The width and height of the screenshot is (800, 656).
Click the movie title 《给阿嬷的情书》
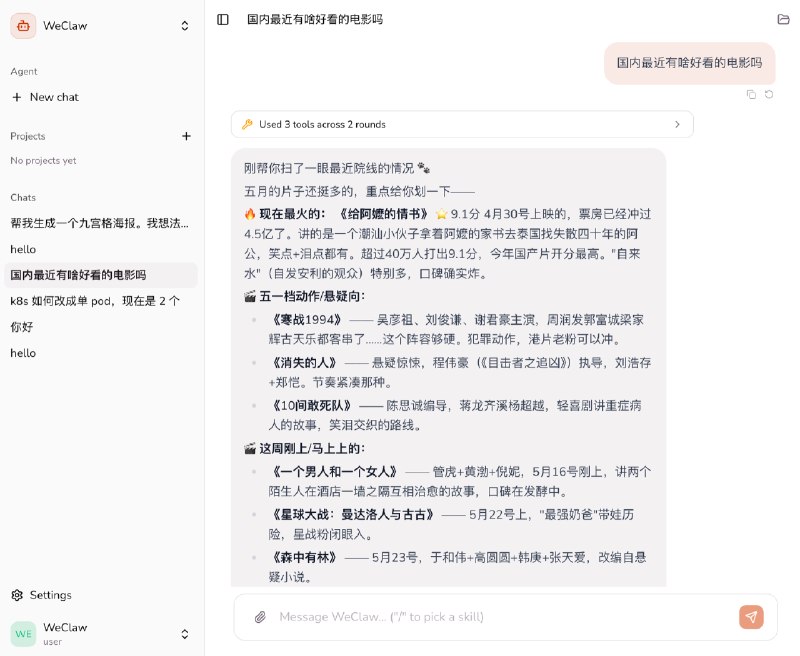[384, 214]
